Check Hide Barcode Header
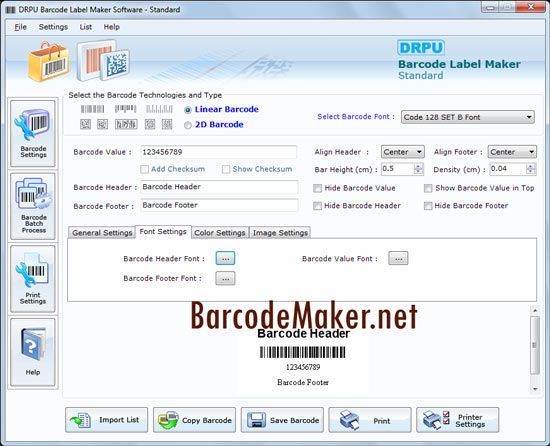 (317, 206)
